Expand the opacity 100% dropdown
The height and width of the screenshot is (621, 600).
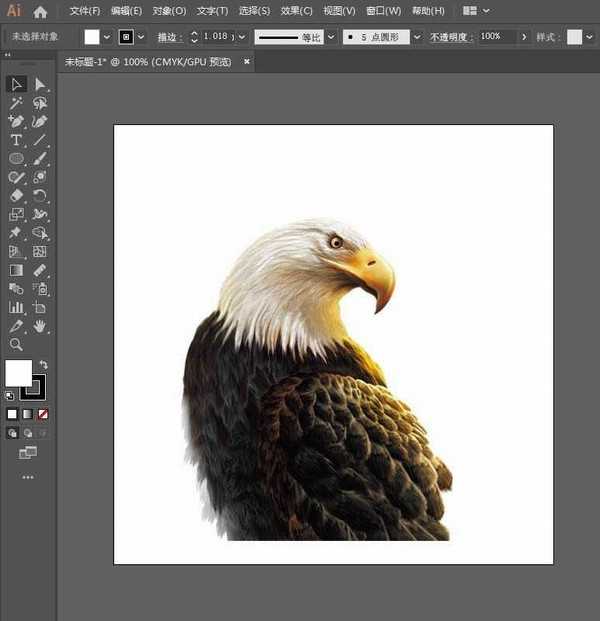525,37
